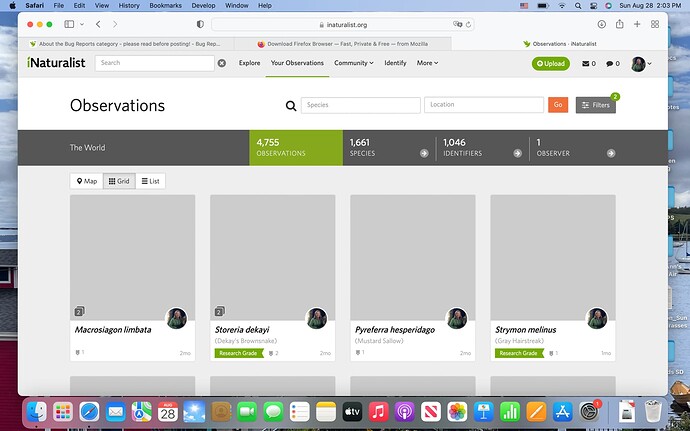This screenshot has width=690, height=431.
Task: Click Safari privacy shield icon
Action: [x=200, y=25]
